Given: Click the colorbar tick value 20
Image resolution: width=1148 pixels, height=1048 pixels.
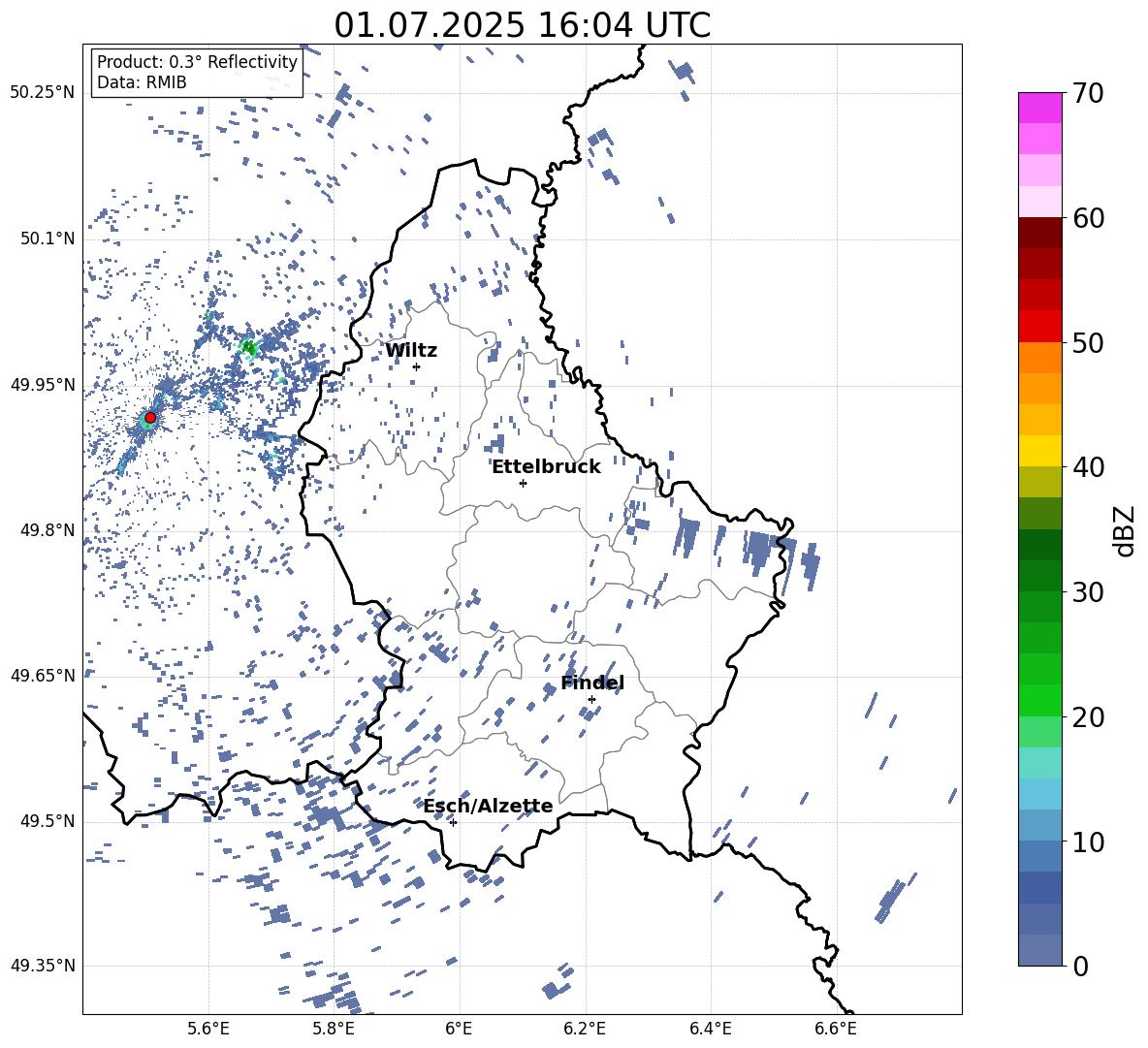Looking at the screenshot, I should pyautogui.click(x=1089, y=717).
